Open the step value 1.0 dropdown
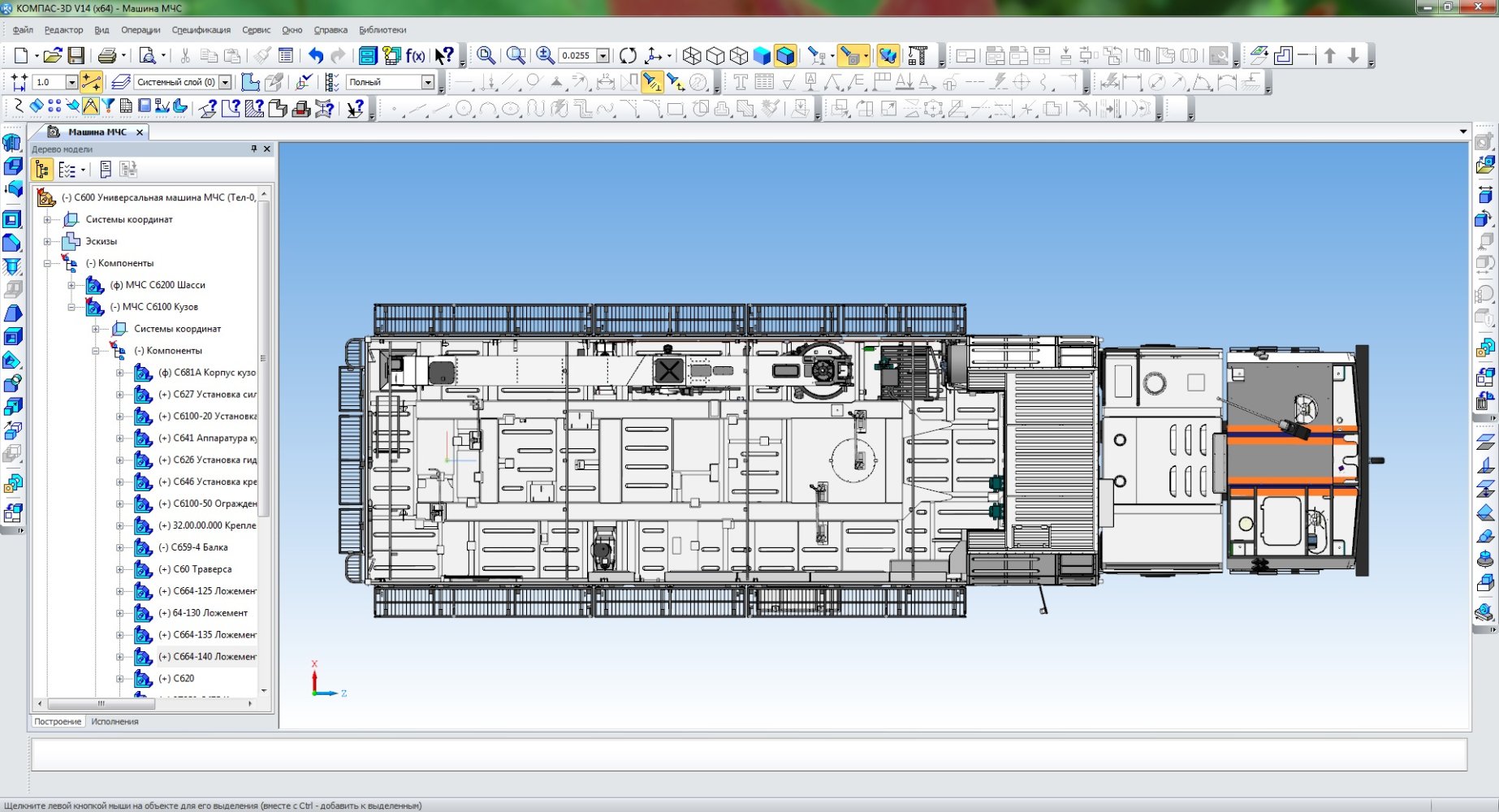 pyautogui.click(x=71, y=82)
